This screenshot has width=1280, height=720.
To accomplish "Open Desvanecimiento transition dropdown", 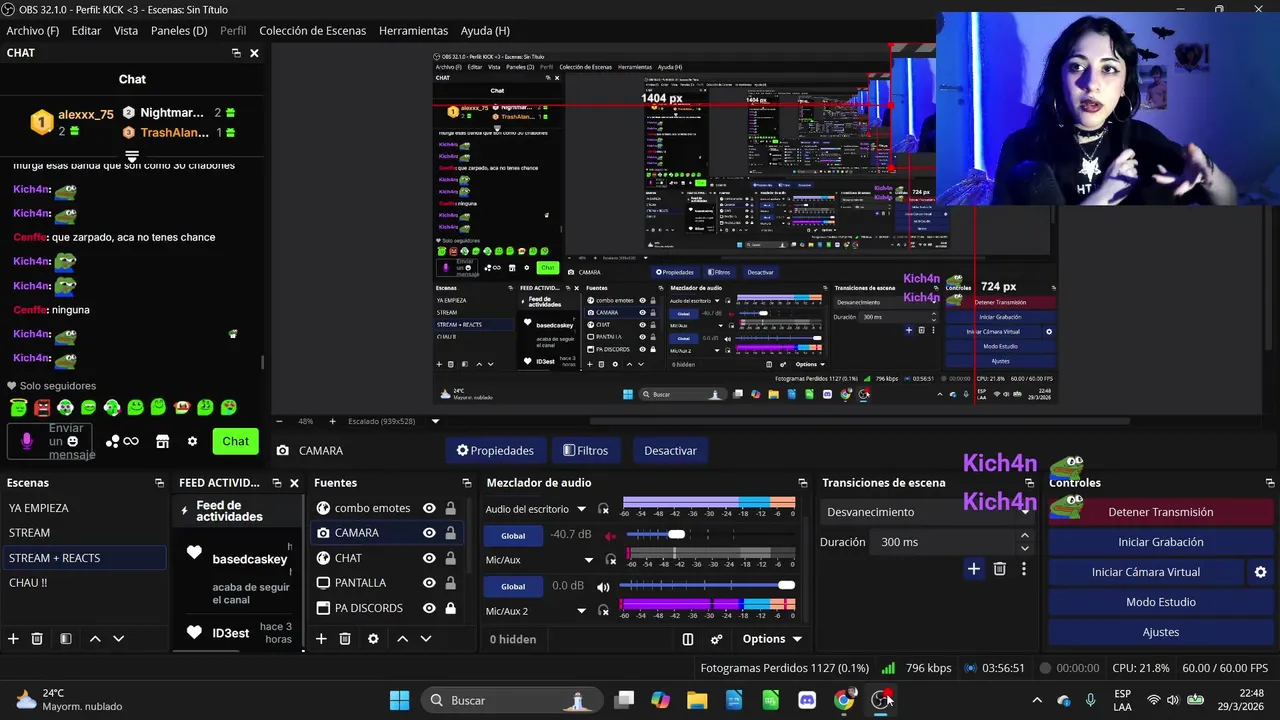I will coord(926,512).
